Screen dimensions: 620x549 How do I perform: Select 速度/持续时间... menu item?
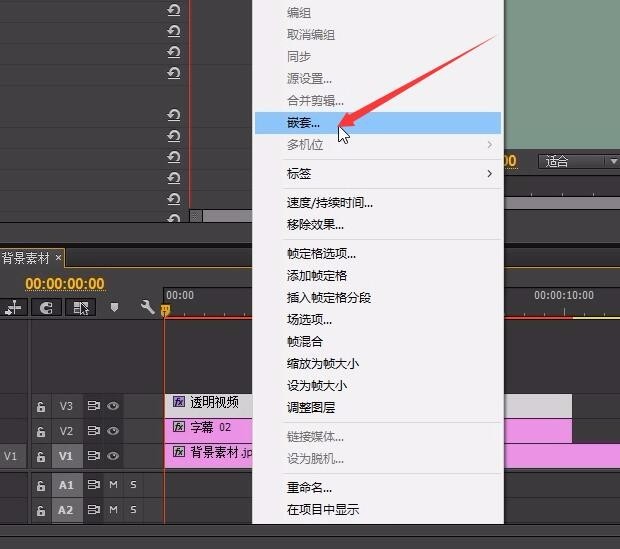[x=378, y=203]
